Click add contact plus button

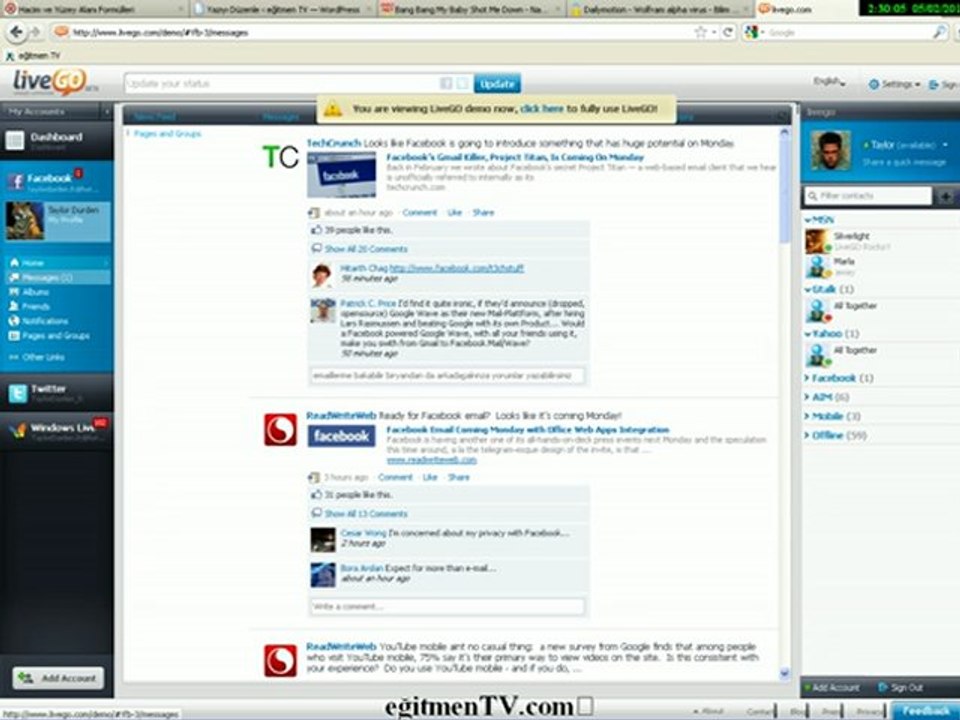(945, 197)
